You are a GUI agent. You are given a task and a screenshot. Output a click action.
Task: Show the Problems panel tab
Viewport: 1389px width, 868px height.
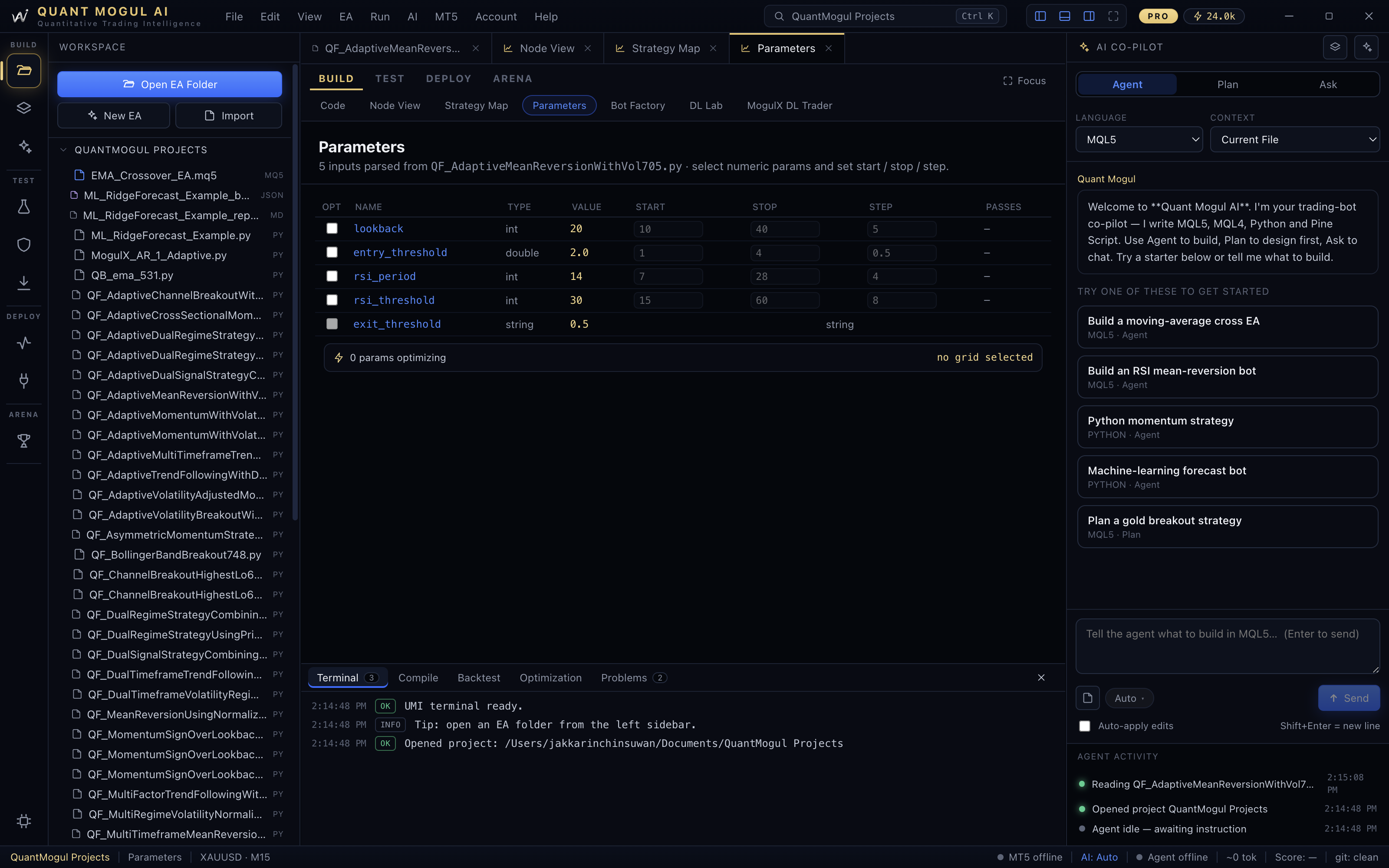[x=633, y=678]
